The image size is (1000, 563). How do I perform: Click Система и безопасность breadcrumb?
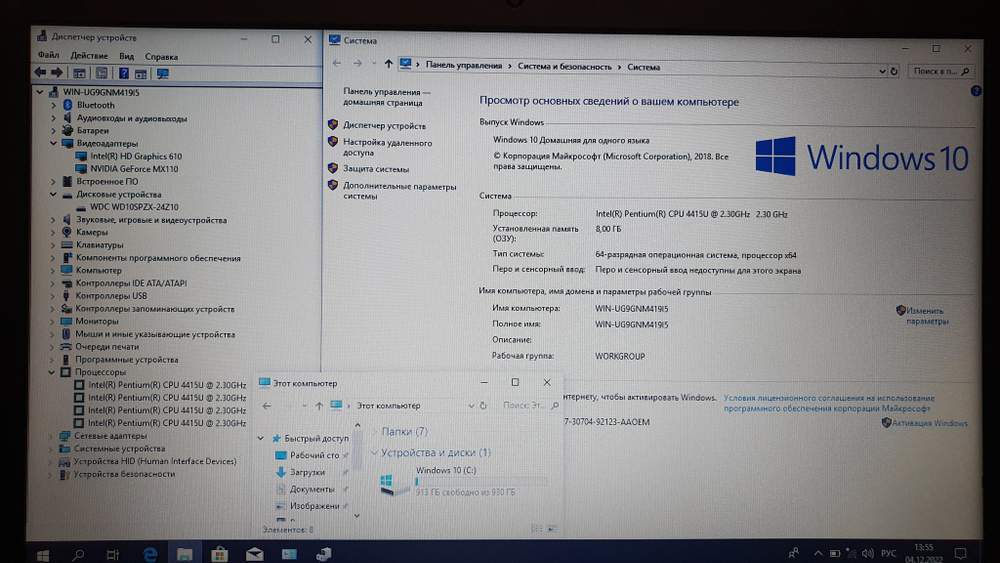pyautogui.click(x=564, y=66)
